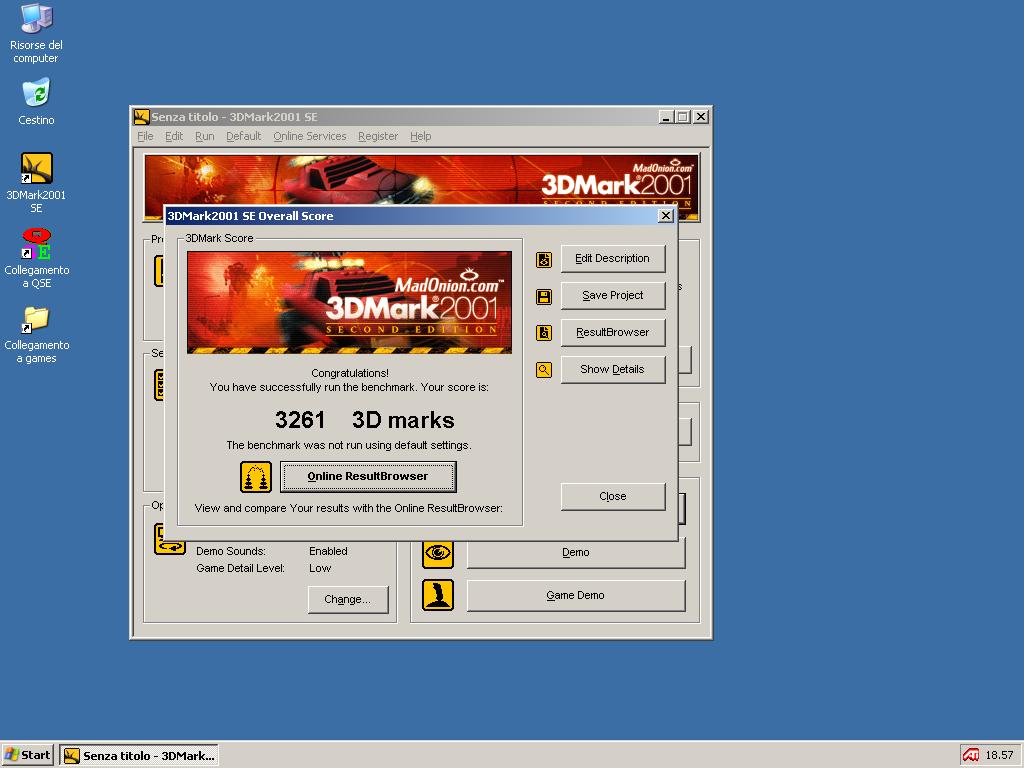The height and width of the screenshot is (768, 1024).
Task: Click the Online ResultBrowser button
Action: 368,477
